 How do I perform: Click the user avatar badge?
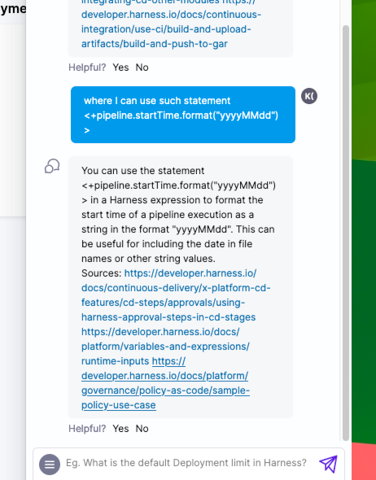pos(309,96)
